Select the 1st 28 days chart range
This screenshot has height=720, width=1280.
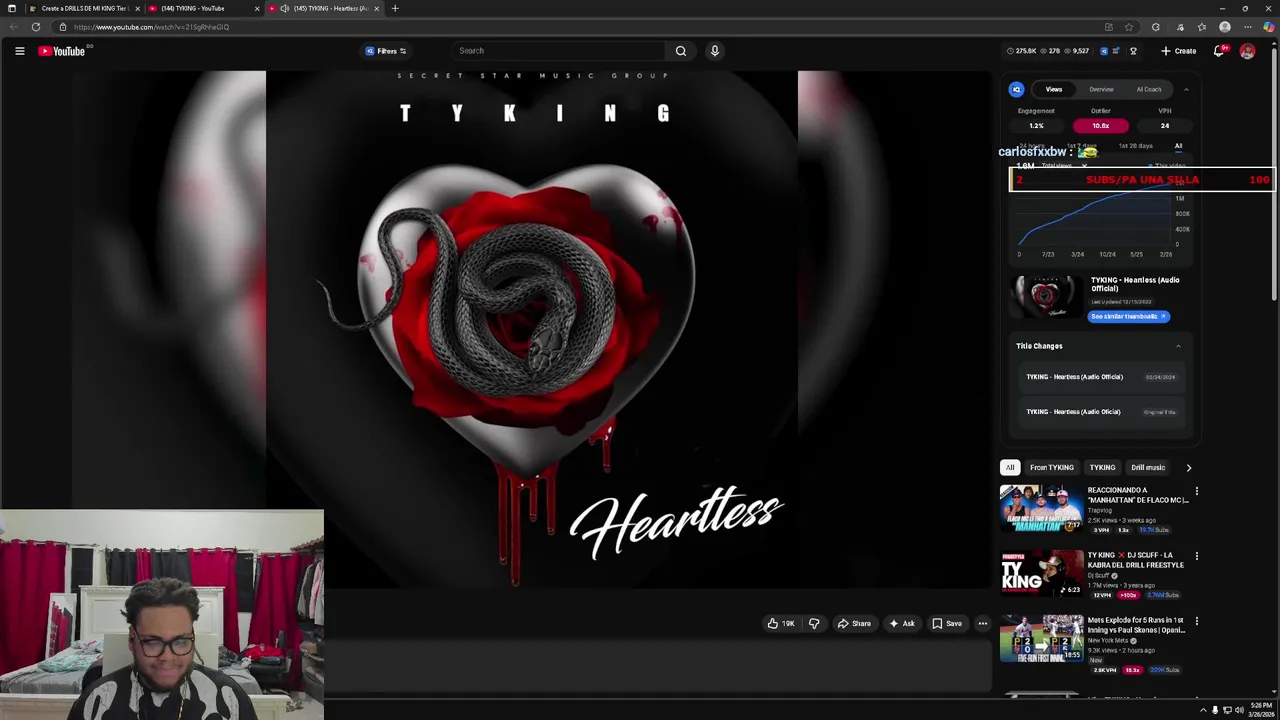[x=1135, y=146]
